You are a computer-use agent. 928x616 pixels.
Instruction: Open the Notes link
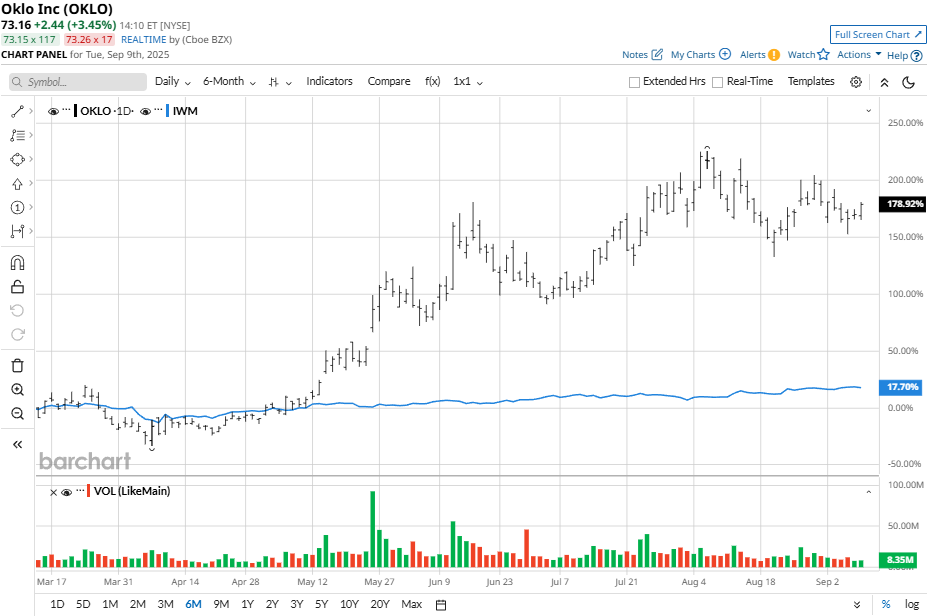point(634,54)
